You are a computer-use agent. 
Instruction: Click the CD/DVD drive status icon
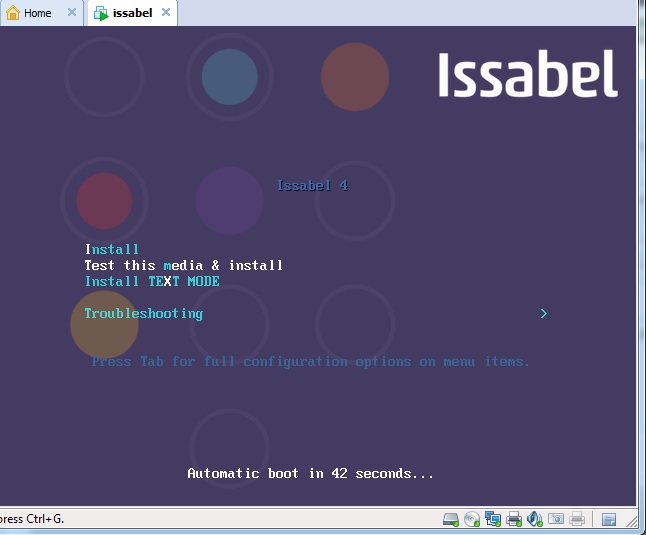coord(472,519)
